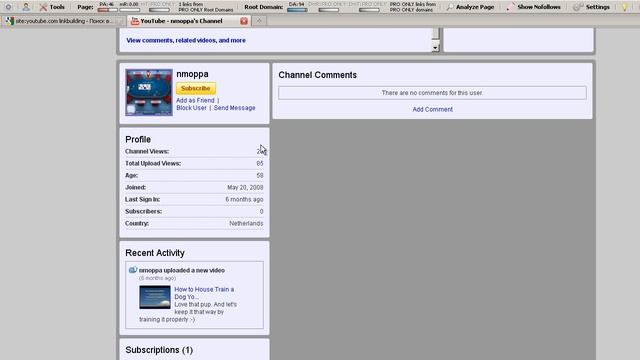Click the nmoppa channel name heading
The width and height of the screenshot is (640, 360).
[192, 74]
